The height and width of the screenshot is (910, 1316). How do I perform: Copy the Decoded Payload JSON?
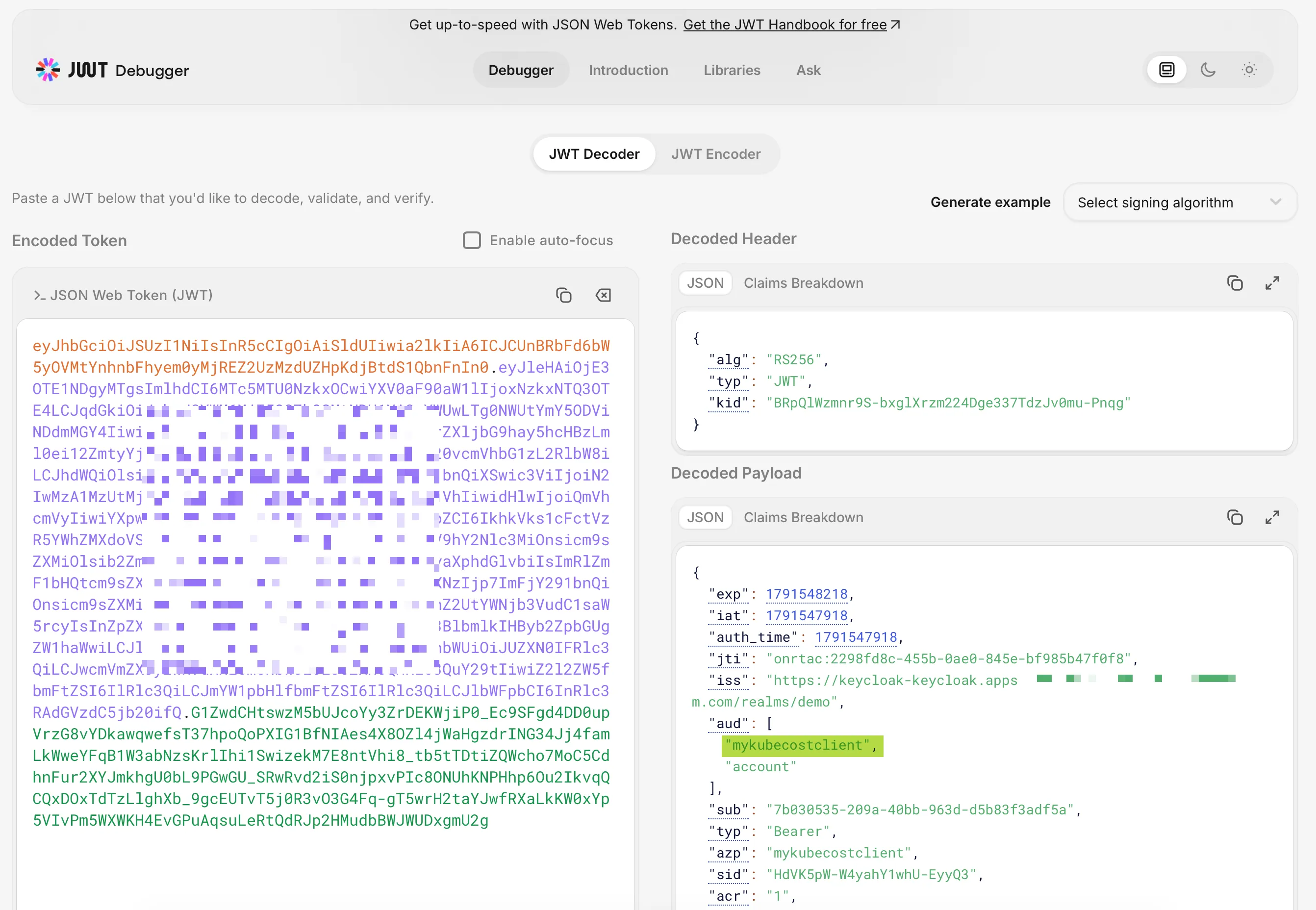tap(1235, 517)
